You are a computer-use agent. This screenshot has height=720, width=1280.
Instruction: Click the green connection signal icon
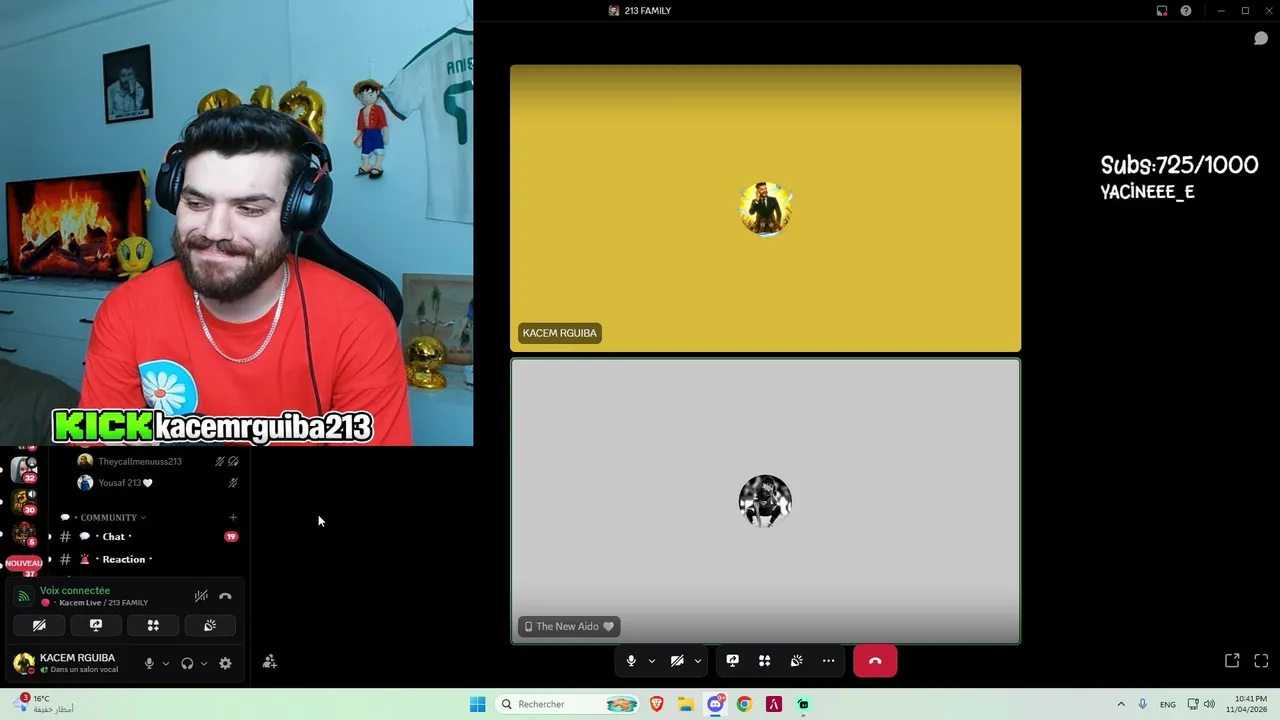tap(23, 596)
